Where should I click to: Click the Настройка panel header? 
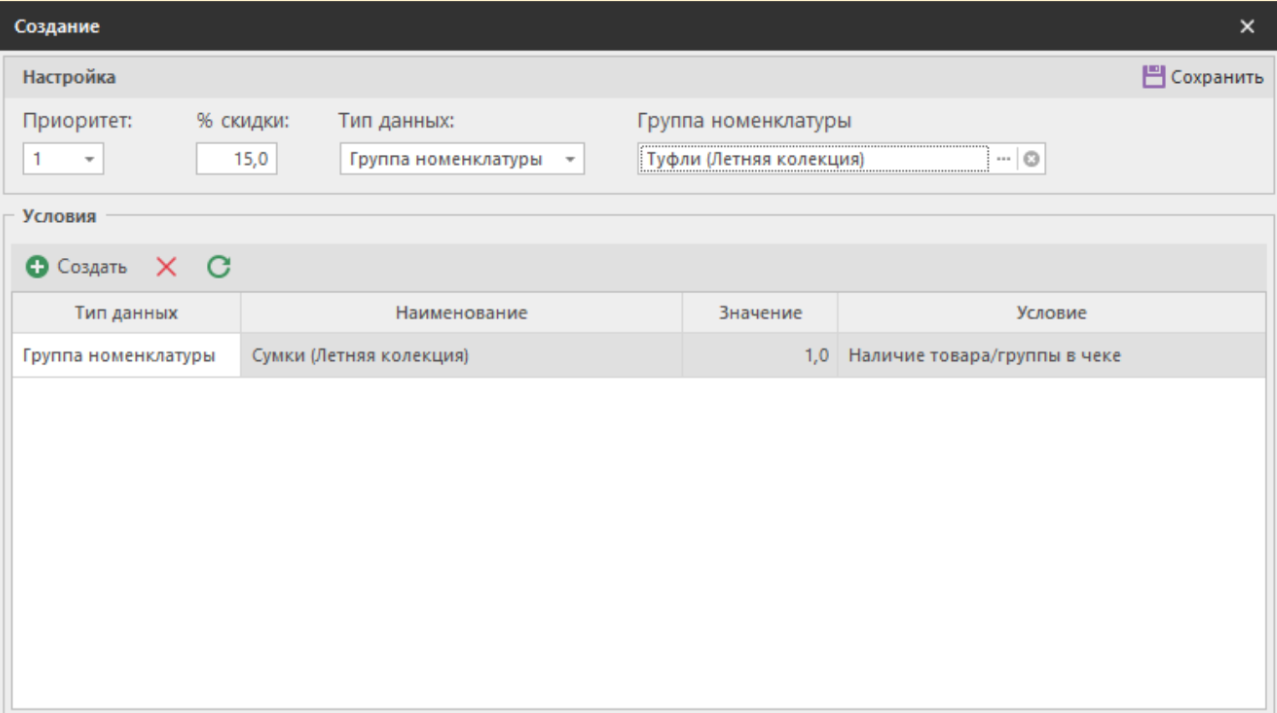[70, 77]
